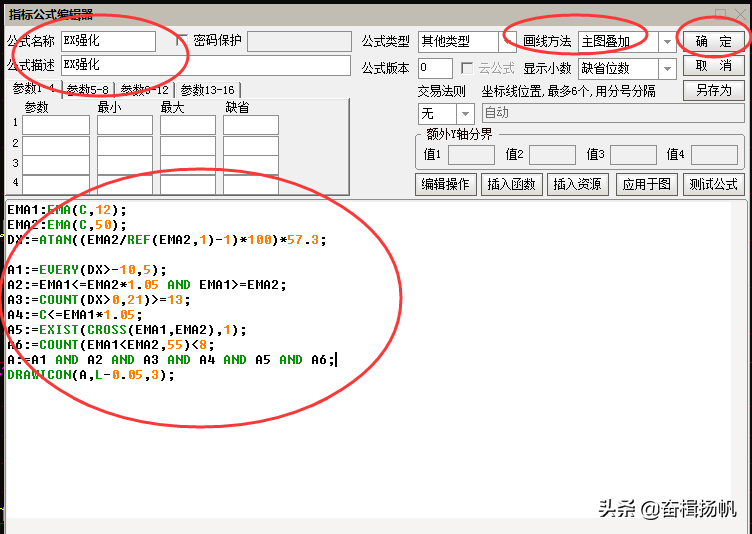
Task: Click the A1:=EVERY(DX>-10,5); line
Action: click(87, 270)
